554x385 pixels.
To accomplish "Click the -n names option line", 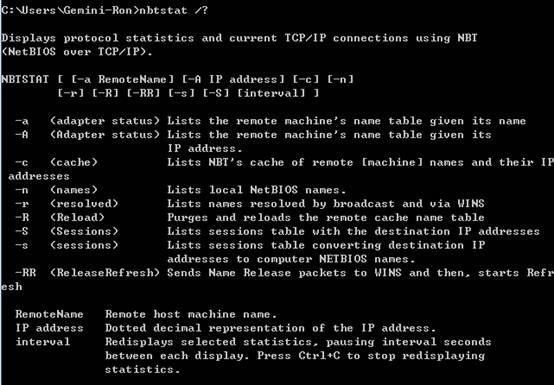I will tap(180, 190).
